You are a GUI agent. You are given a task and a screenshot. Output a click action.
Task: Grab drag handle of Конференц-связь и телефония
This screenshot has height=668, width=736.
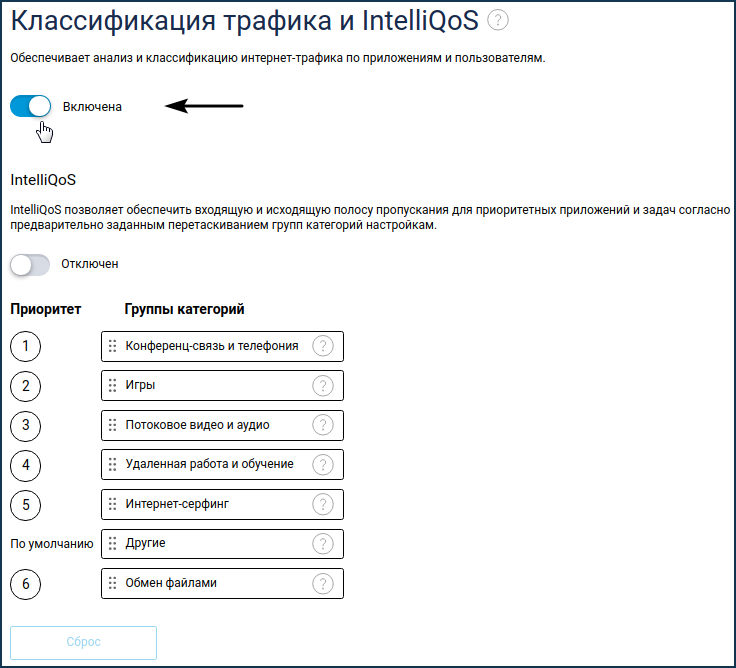(112, 346)
